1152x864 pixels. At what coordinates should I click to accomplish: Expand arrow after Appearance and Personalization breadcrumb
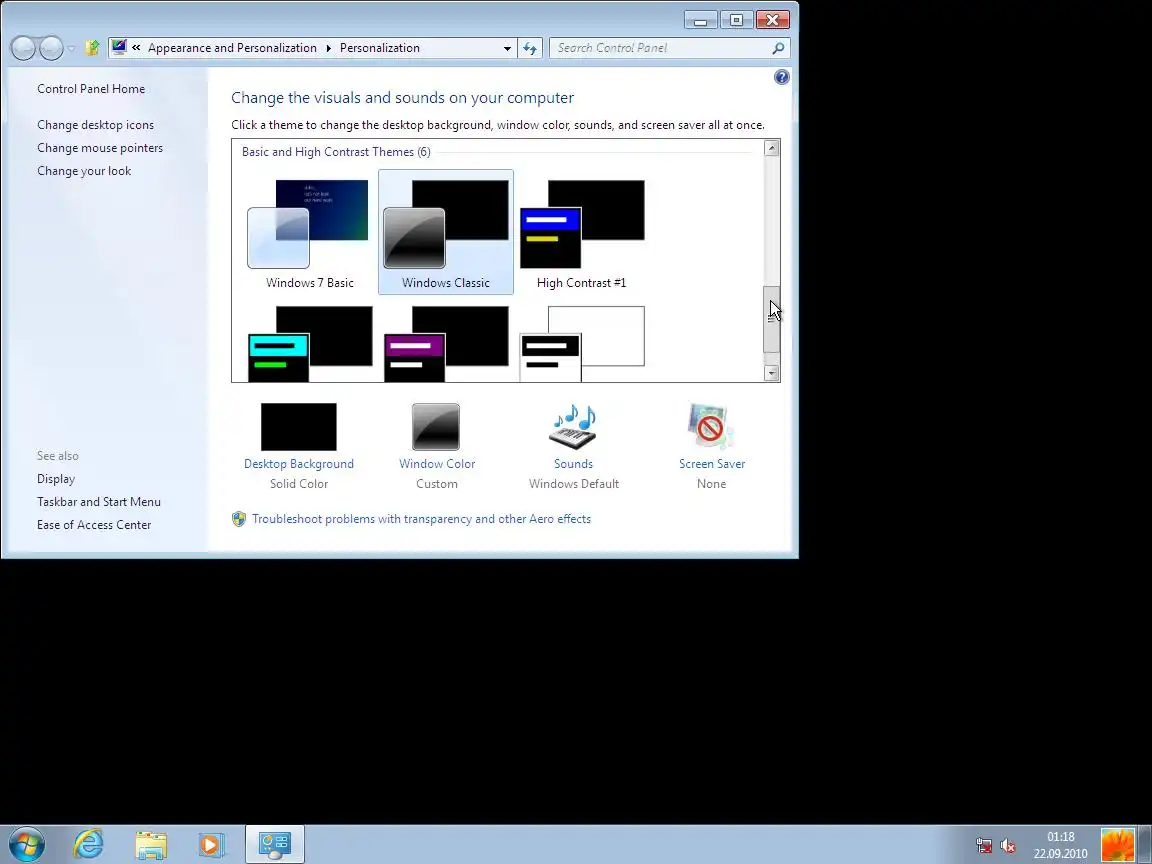(328, 48)
